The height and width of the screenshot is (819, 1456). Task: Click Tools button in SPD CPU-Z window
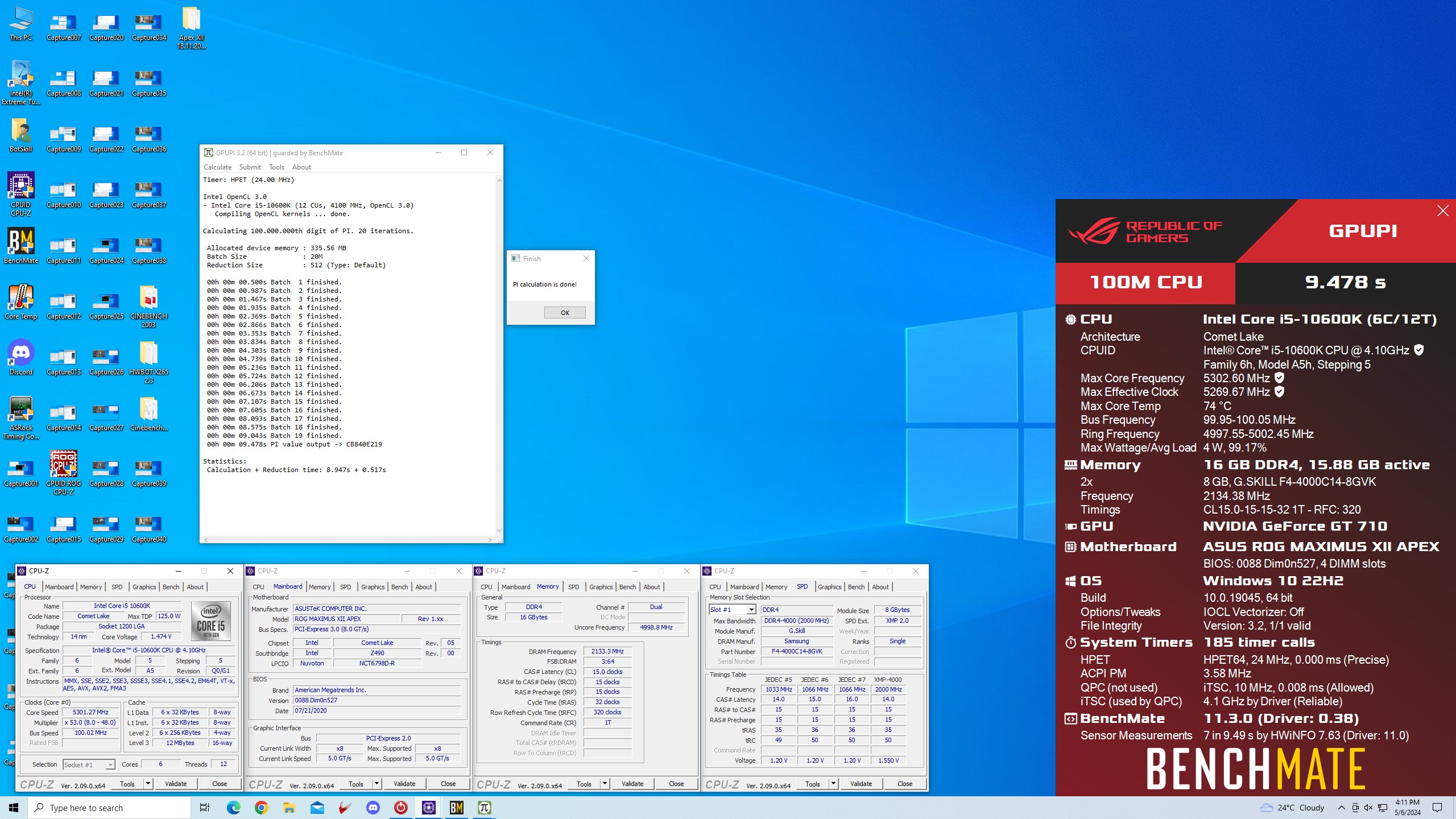point(813,784)
